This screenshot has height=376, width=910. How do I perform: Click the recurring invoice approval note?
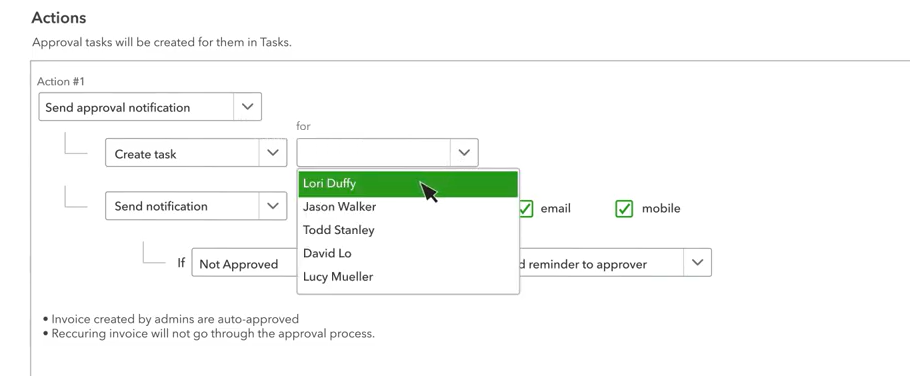(x=213, y=334)
